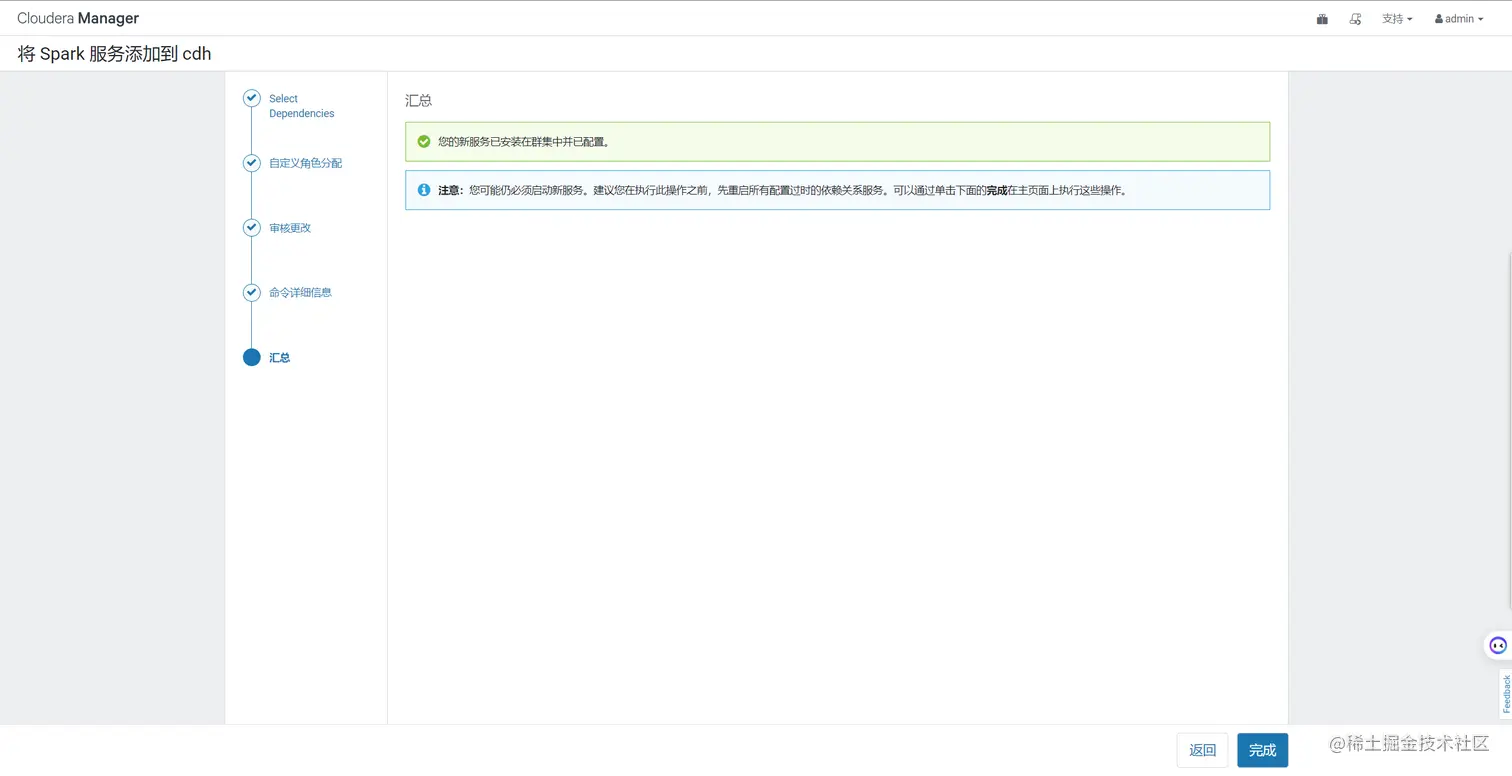Click 自定义角色分配 step checkmark icon
Viewport: 1512px width, 776px height.
coord(252,163)
